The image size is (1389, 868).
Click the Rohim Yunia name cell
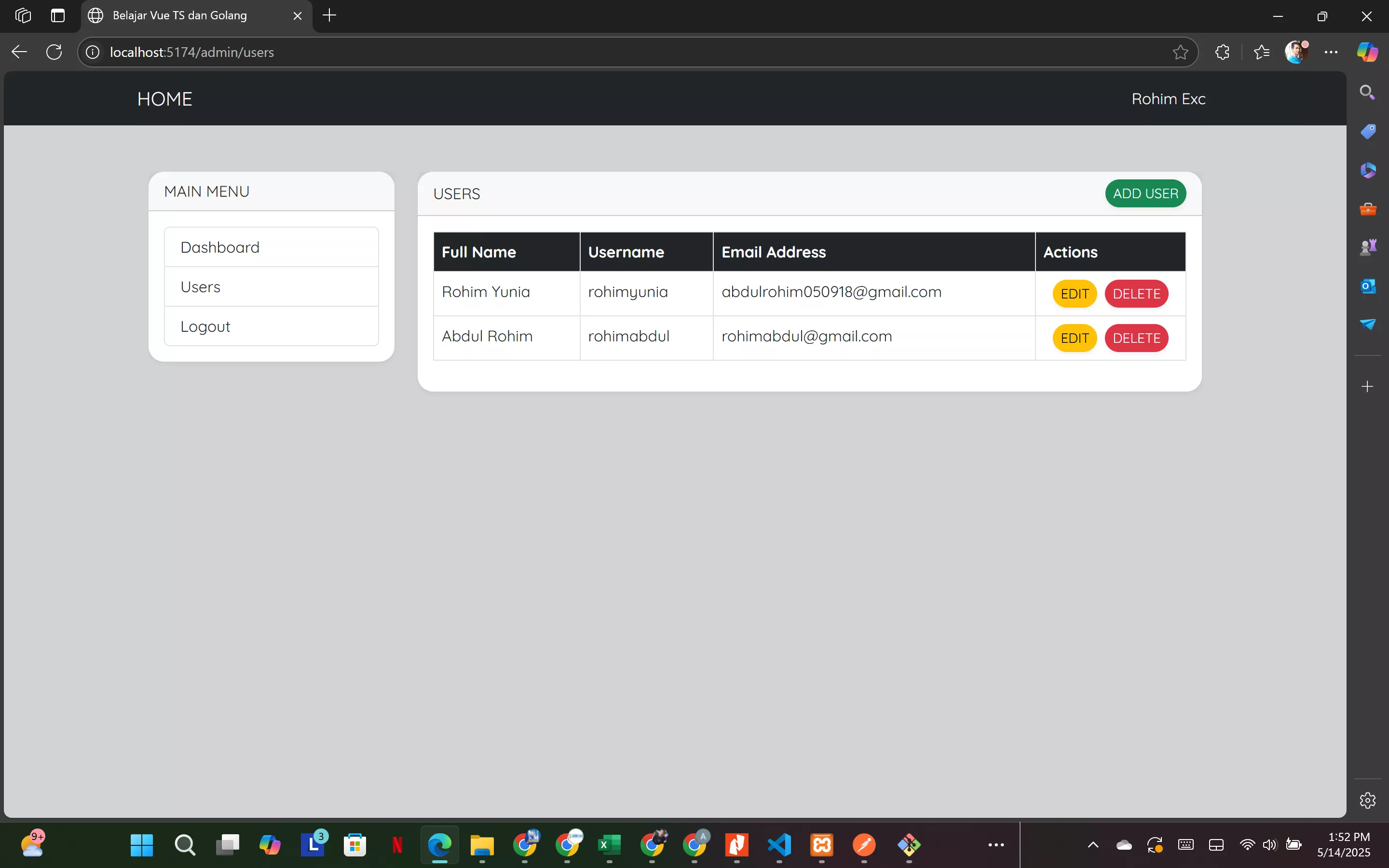click(x=507, y=293)
